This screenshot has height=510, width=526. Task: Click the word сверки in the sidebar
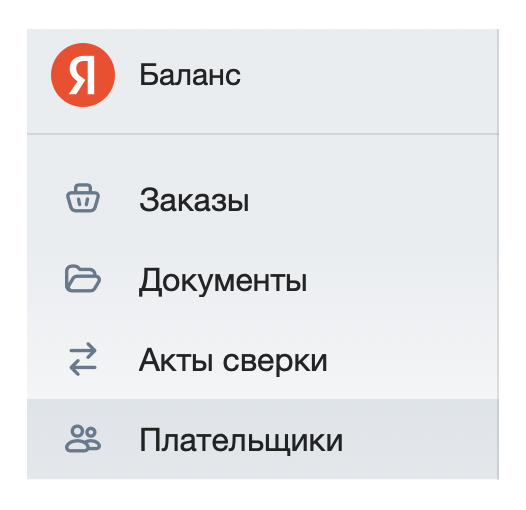[x=275, y=361]
